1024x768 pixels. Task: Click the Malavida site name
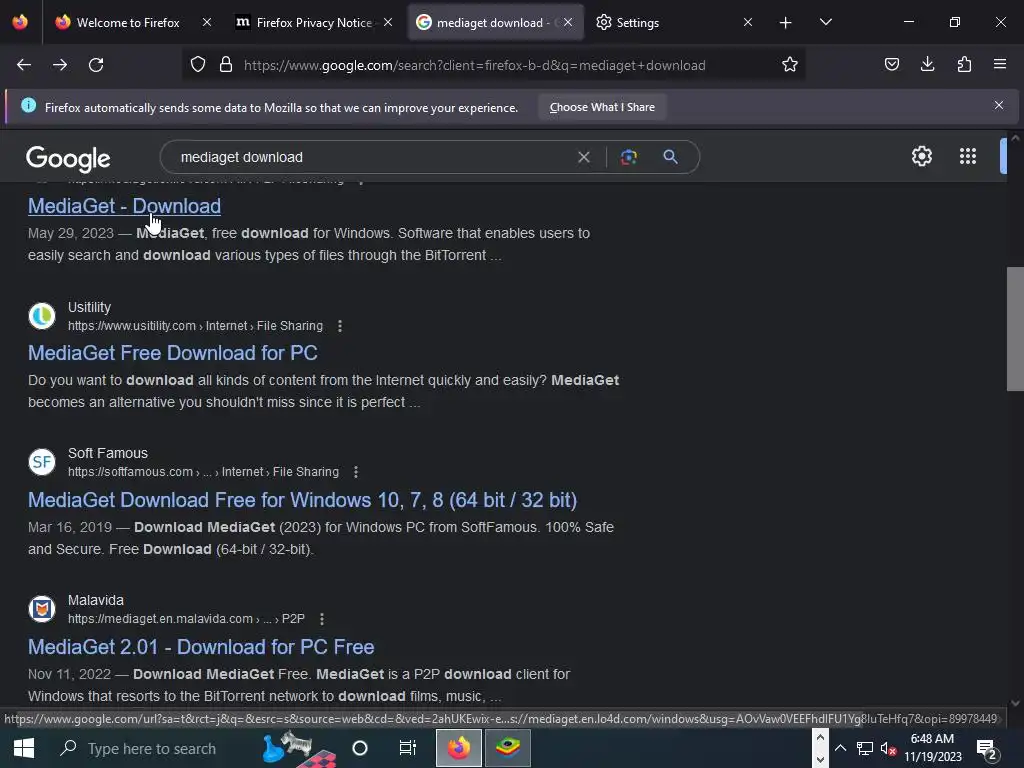tap(95, 600)
